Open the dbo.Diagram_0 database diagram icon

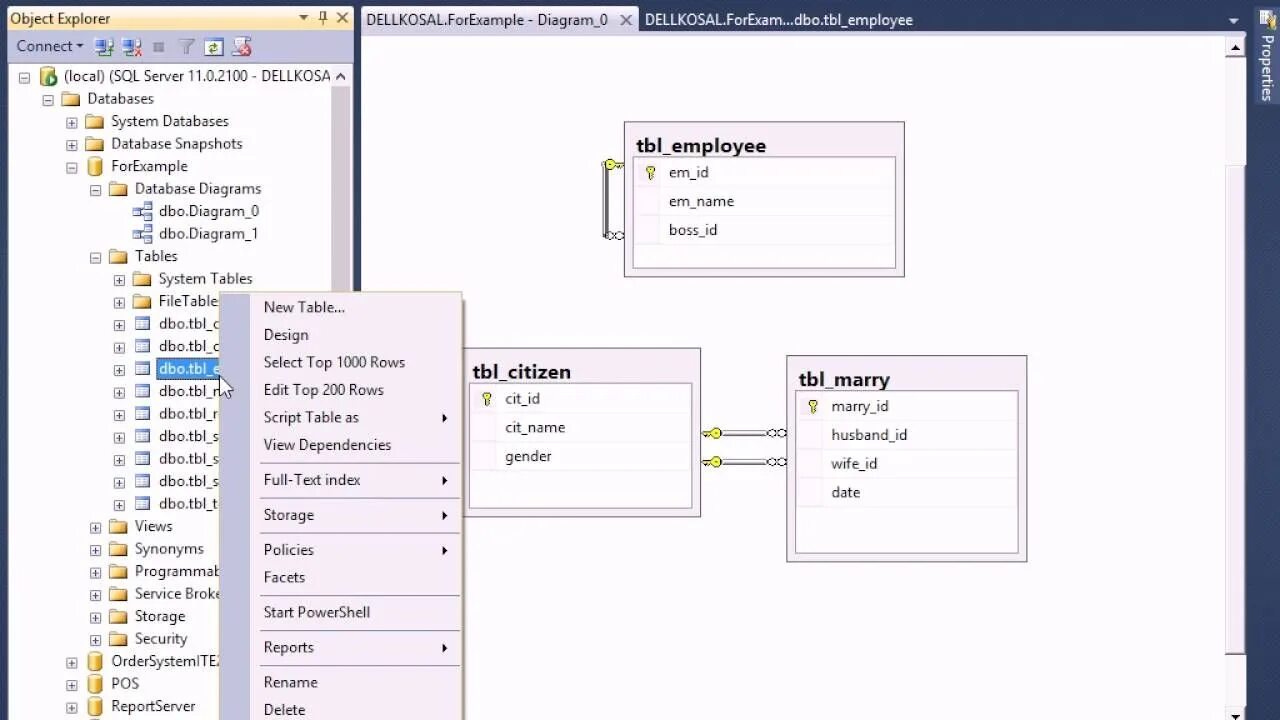142,211
